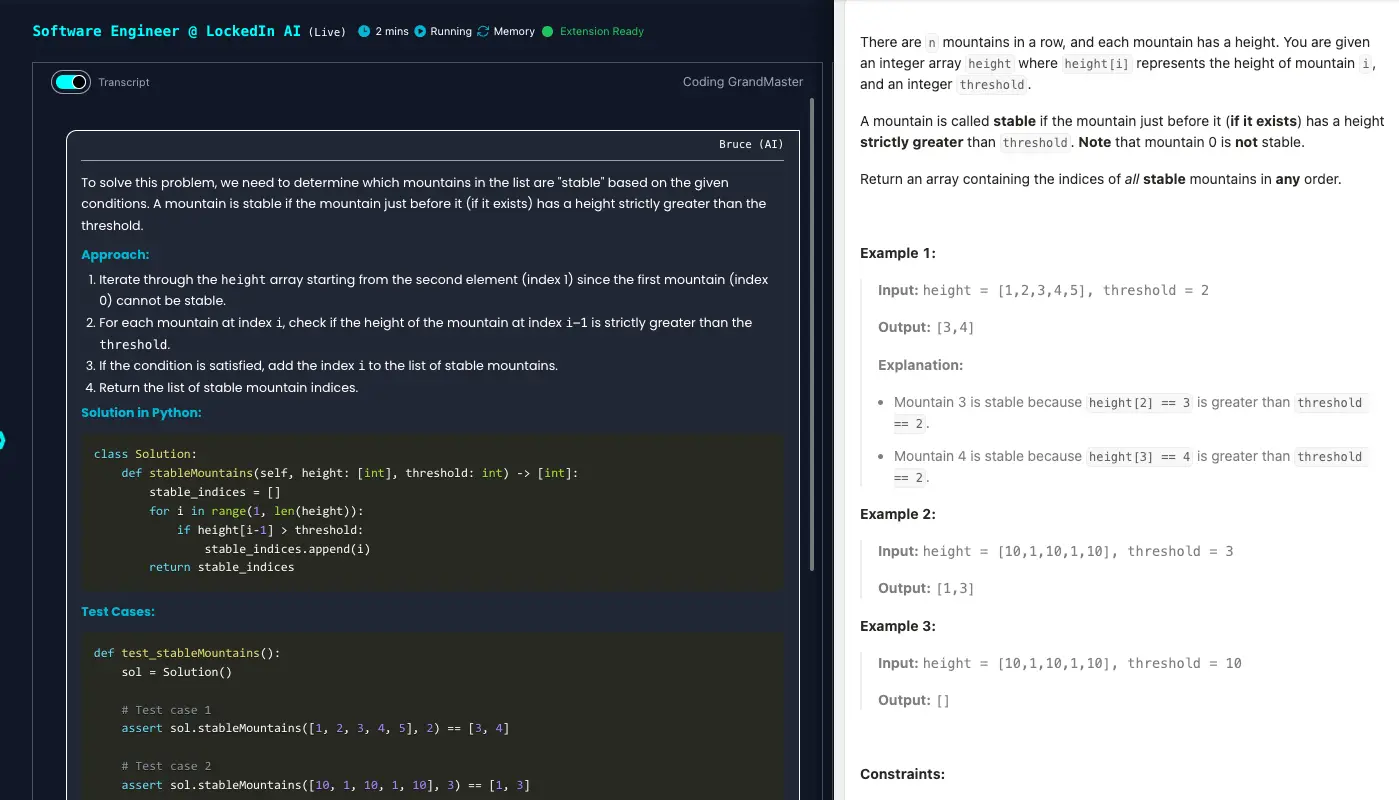Click the Example 3 output line

(913, 700)
